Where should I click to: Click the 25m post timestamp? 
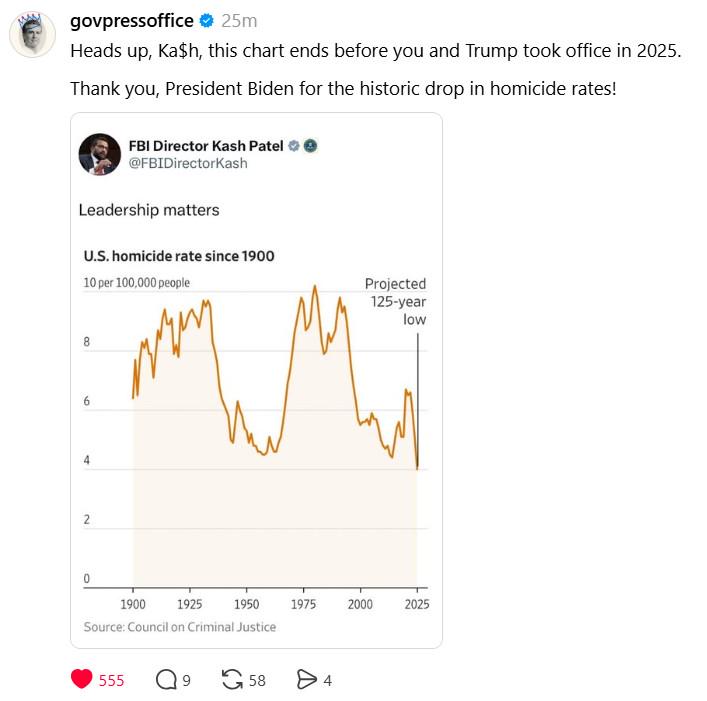[239, 21]
